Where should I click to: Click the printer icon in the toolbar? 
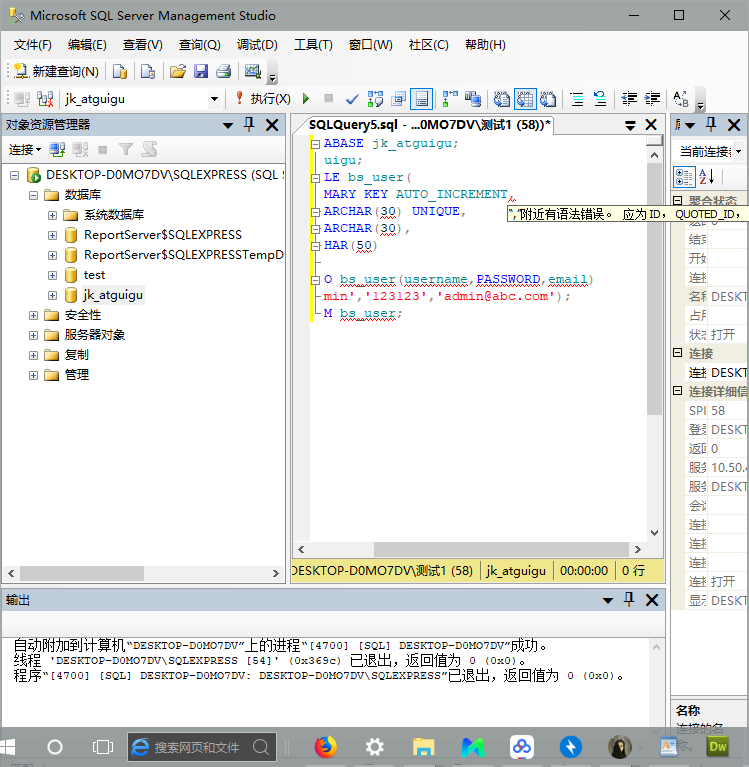[224, 71]
